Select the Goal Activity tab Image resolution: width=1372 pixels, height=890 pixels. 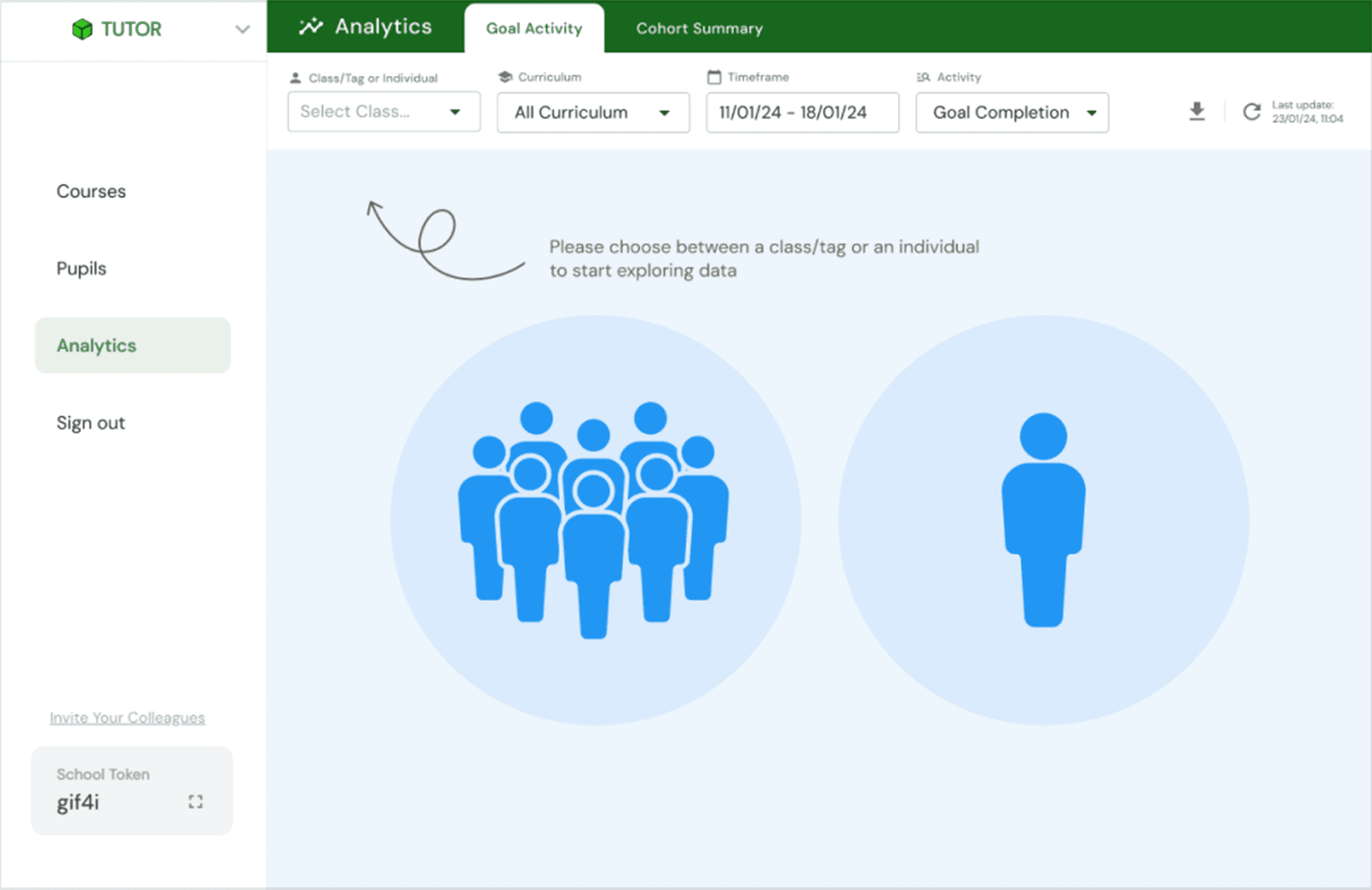pyautogui.click(x=534, y=28)
